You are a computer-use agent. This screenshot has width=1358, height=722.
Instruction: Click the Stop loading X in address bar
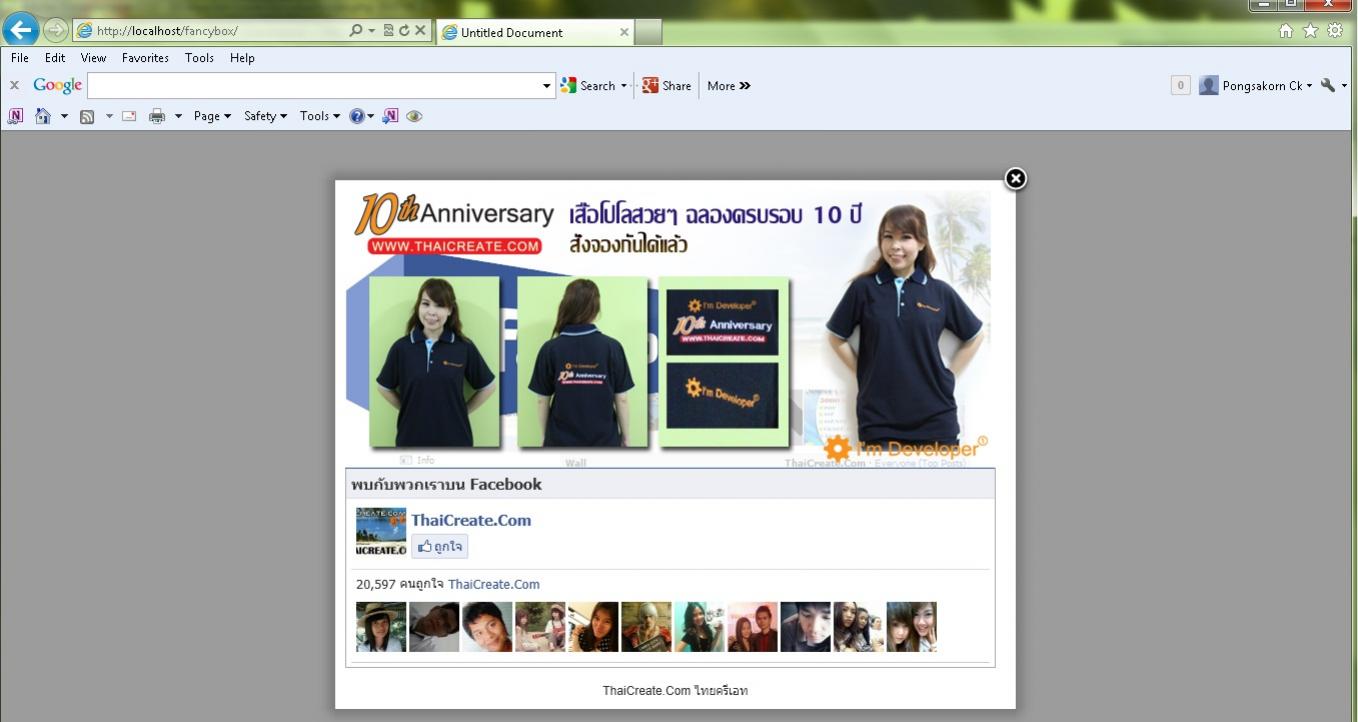click(420, 31)
